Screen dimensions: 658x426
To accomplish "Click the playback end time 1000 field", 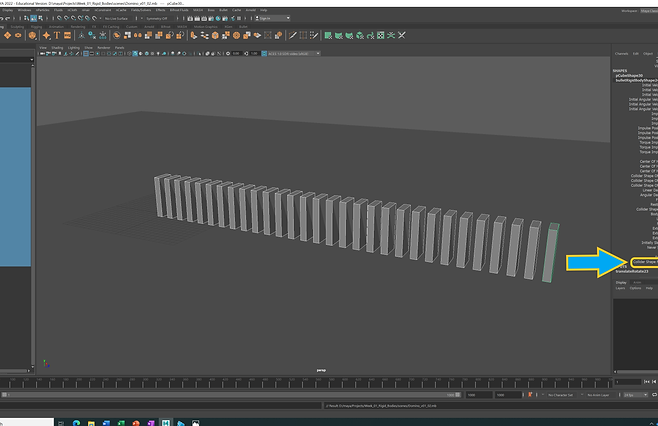I will 479,395.
